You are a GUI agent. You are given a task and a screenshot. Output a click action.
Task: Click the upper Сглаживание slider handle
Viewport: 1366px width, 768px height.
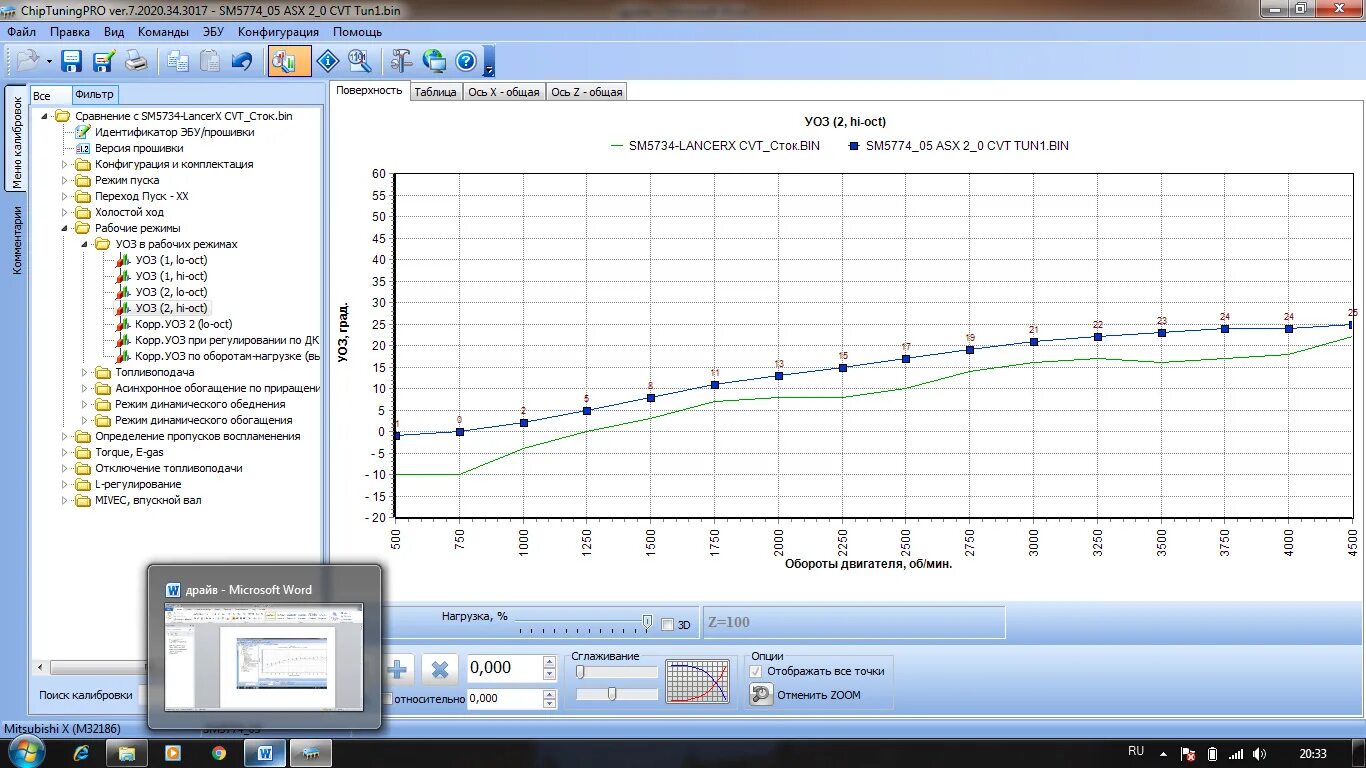[580, 672]
